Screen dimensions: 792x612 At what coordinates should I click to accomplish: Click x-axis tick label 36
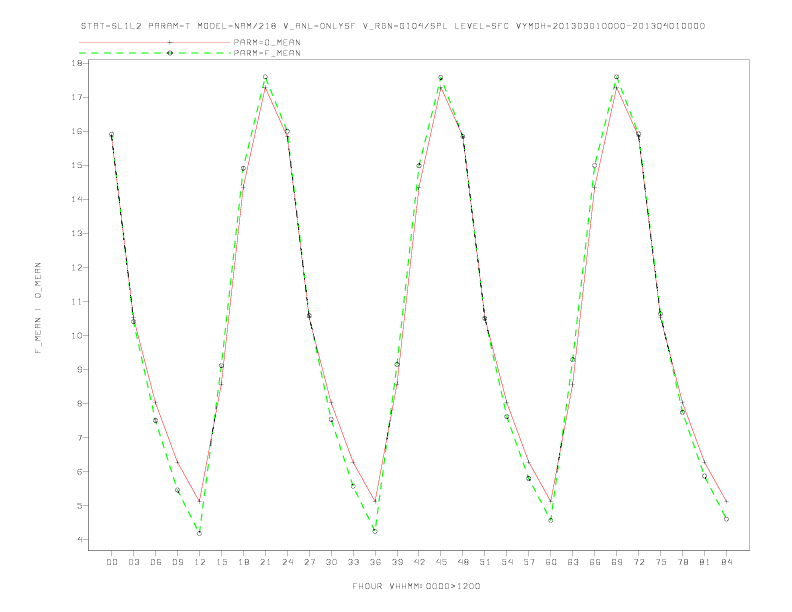[x=375, y=562]
